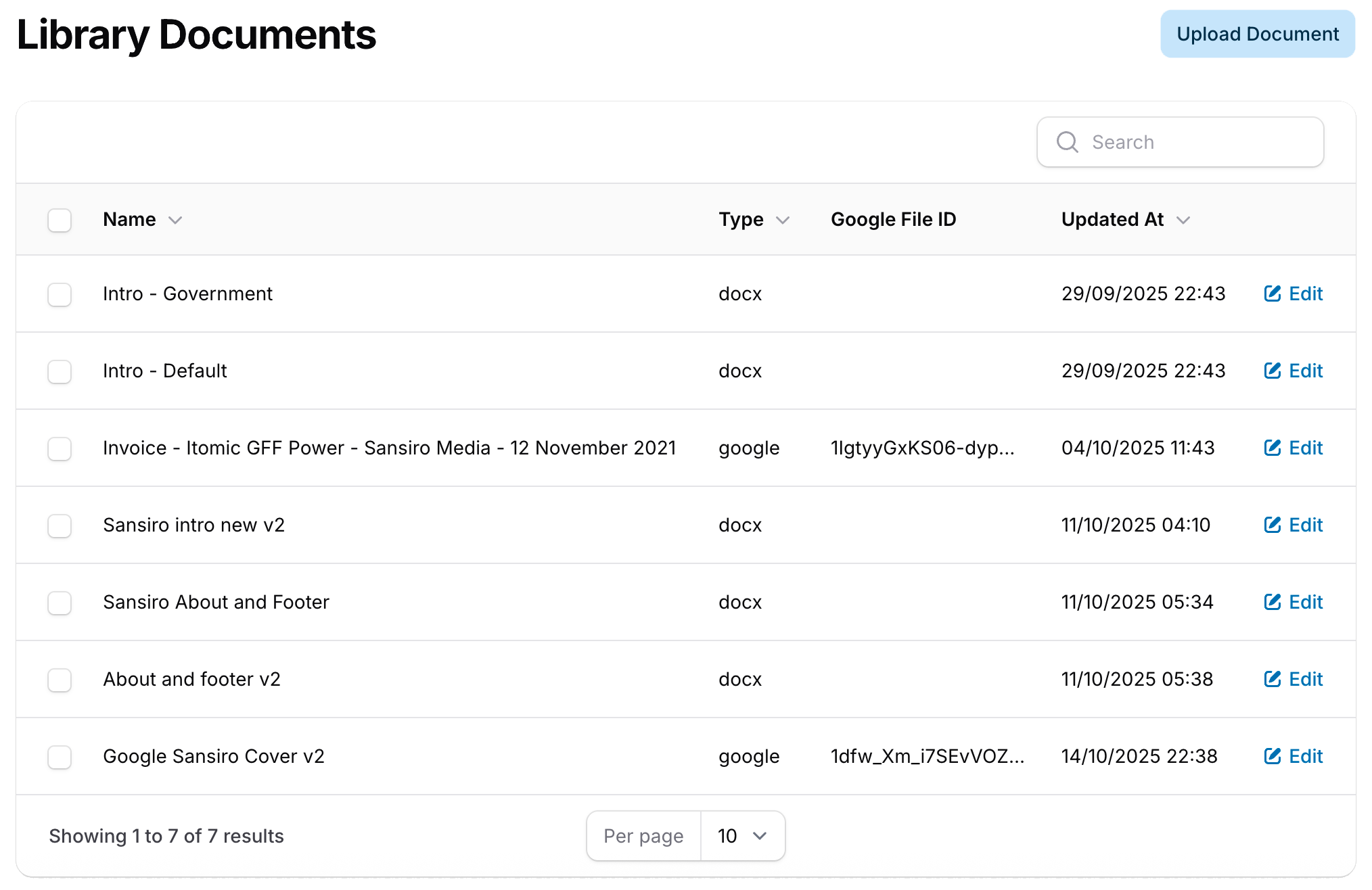Viewport: 1372px width, 890px height.
Task: Click the magnifier icon in search box
Action: coord(1068,142)
